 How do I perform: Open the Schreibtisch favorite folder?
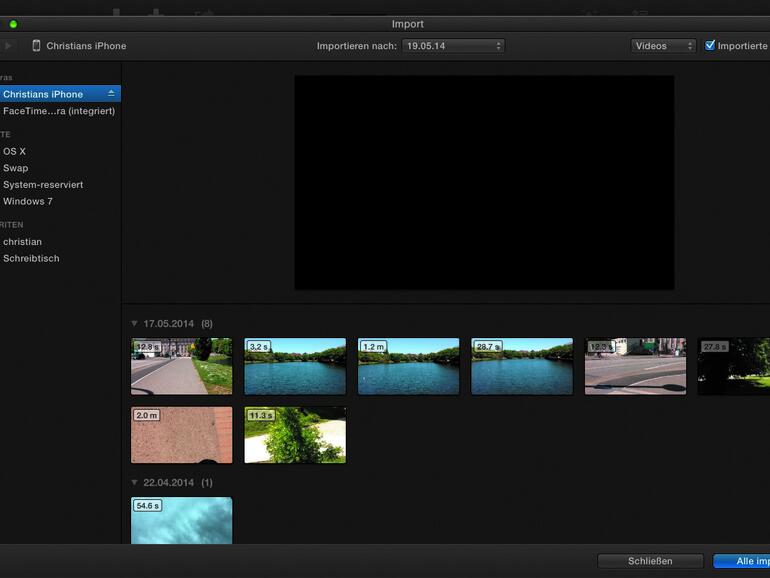coord(31,258)
